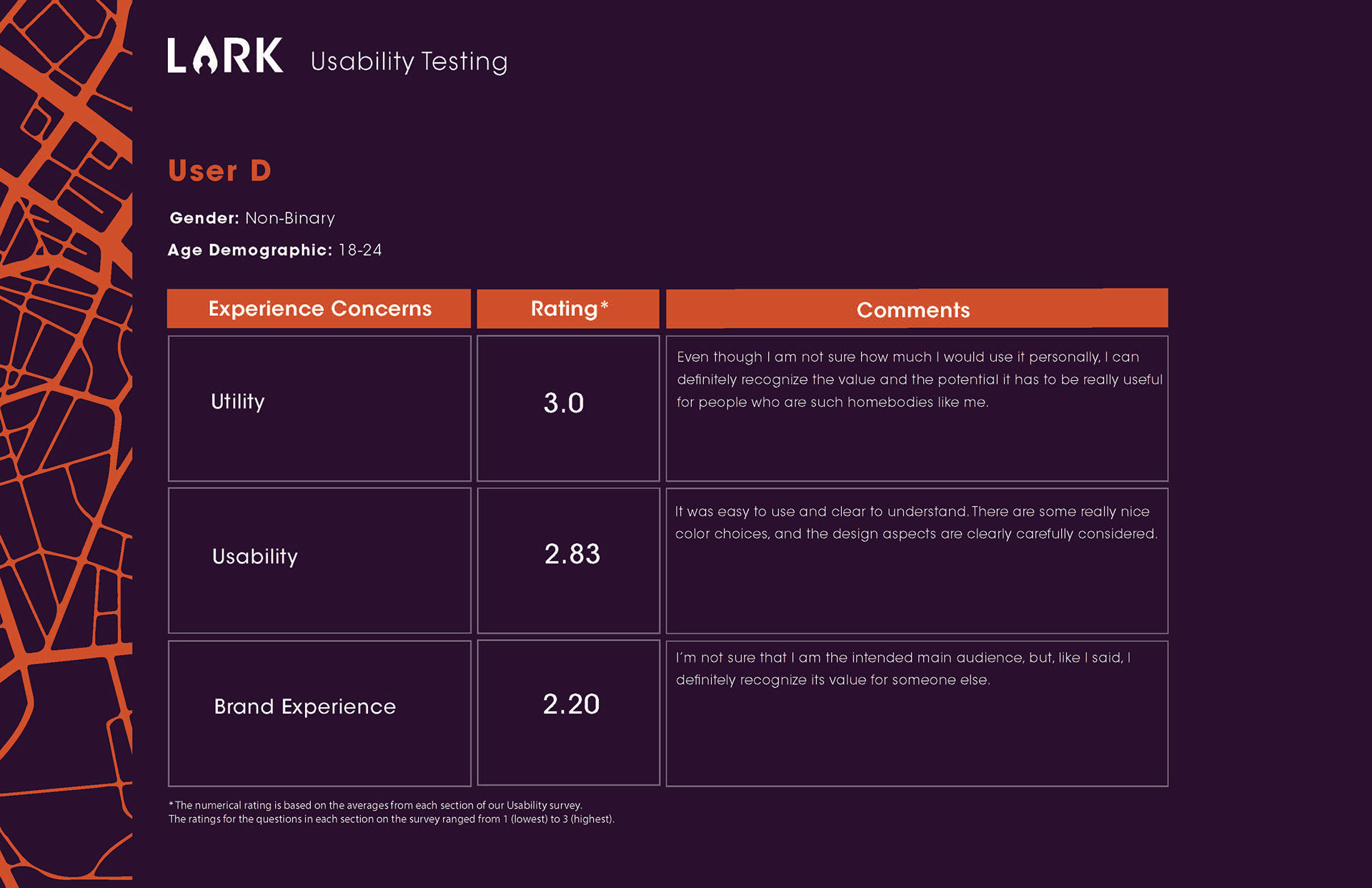Click the 'User D' heading
Viewport: 1372px width, 888px height.
point(219,171)
